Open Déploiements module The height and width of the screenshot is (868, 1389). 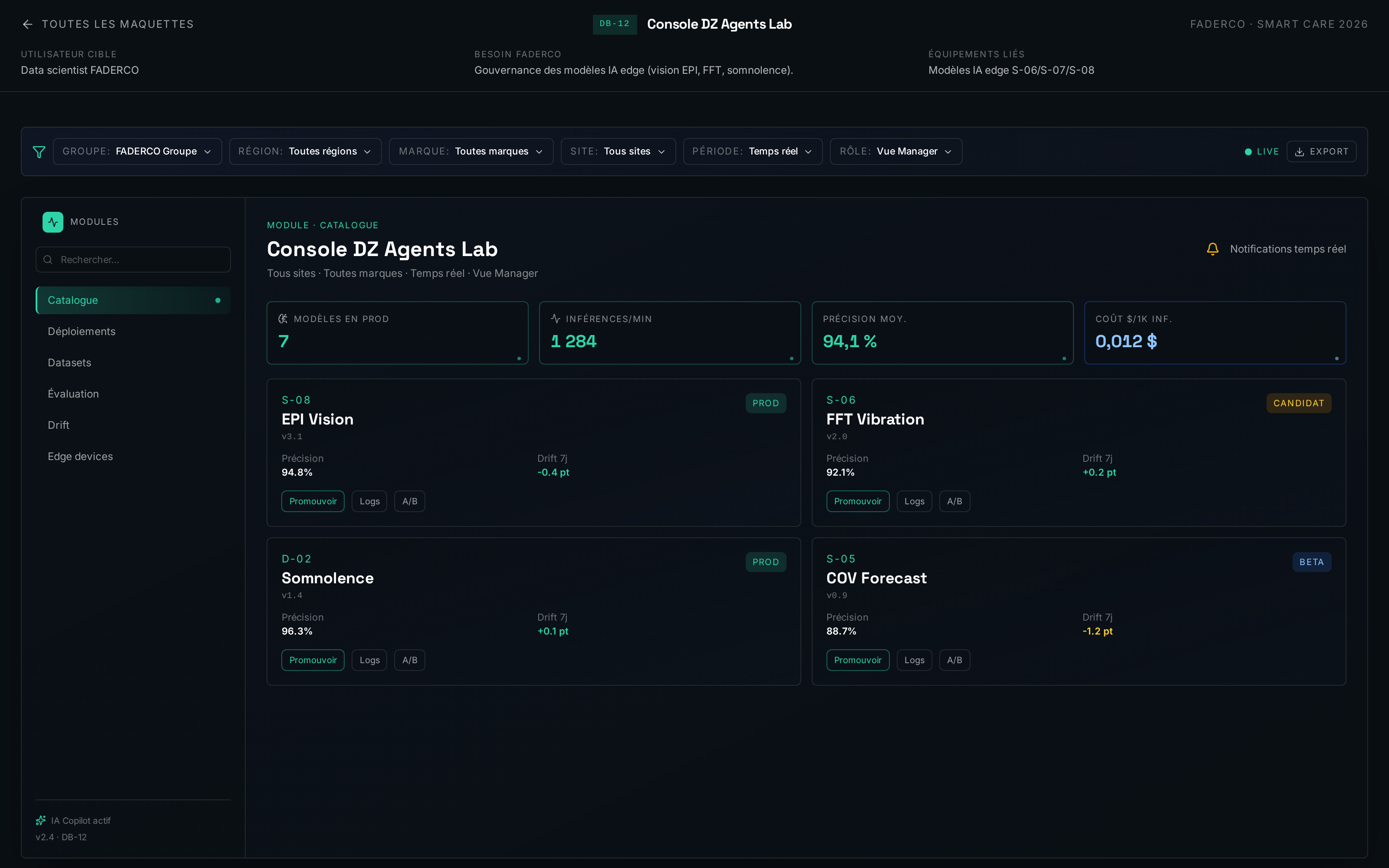133,331
